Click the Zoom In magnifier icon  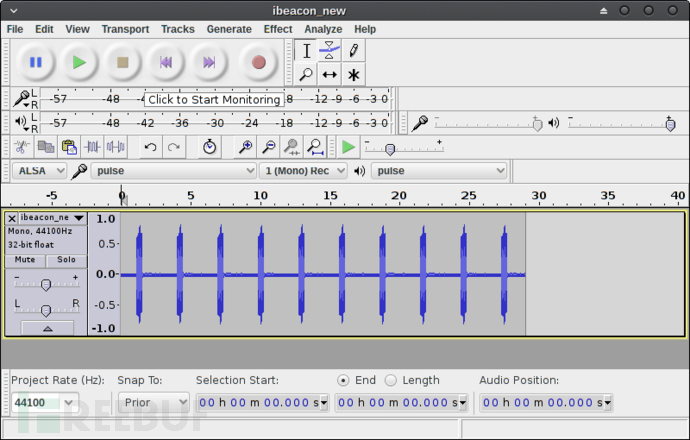245,147
